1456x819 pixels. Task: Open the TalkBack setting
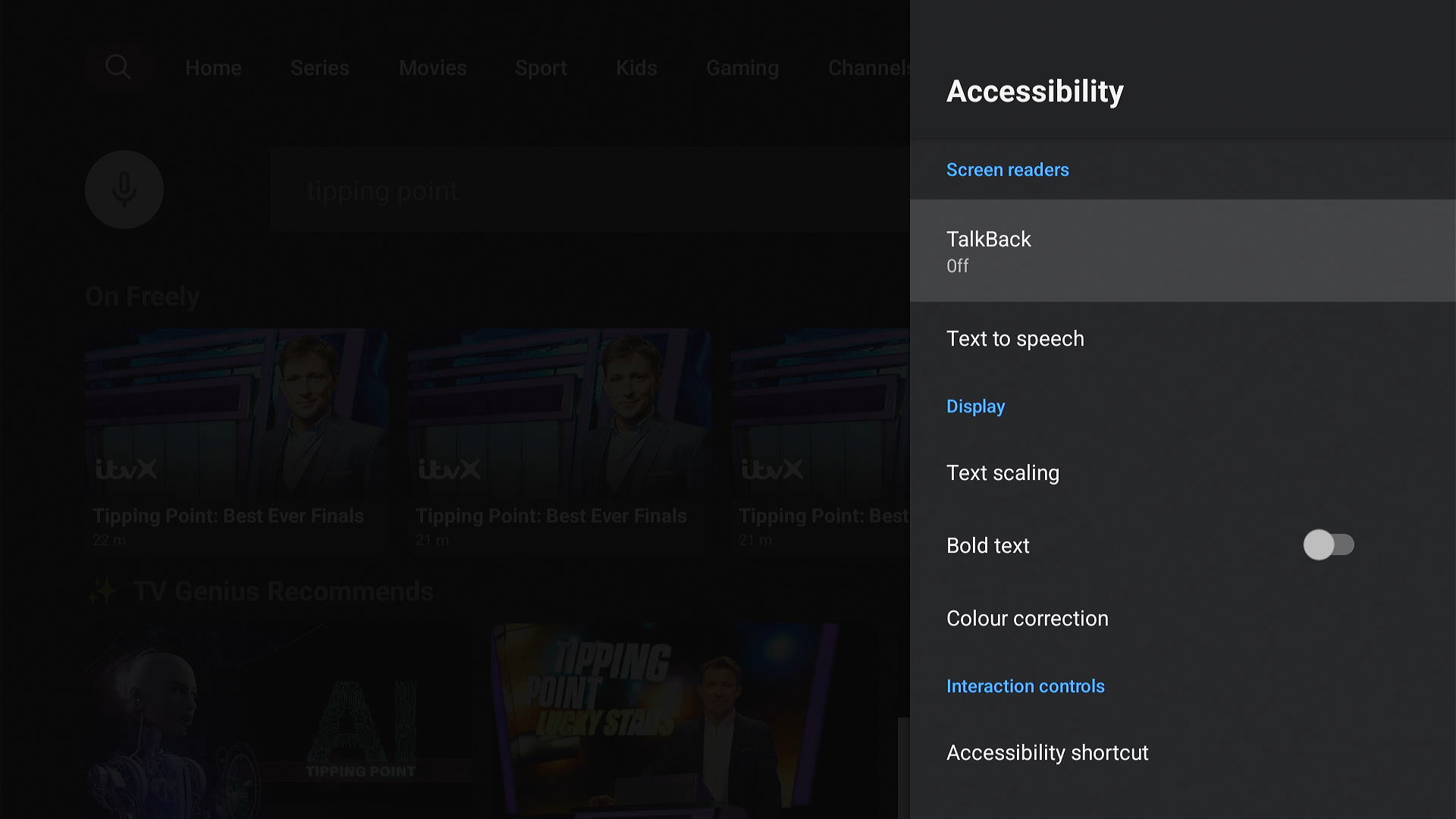pos(1183,251)
